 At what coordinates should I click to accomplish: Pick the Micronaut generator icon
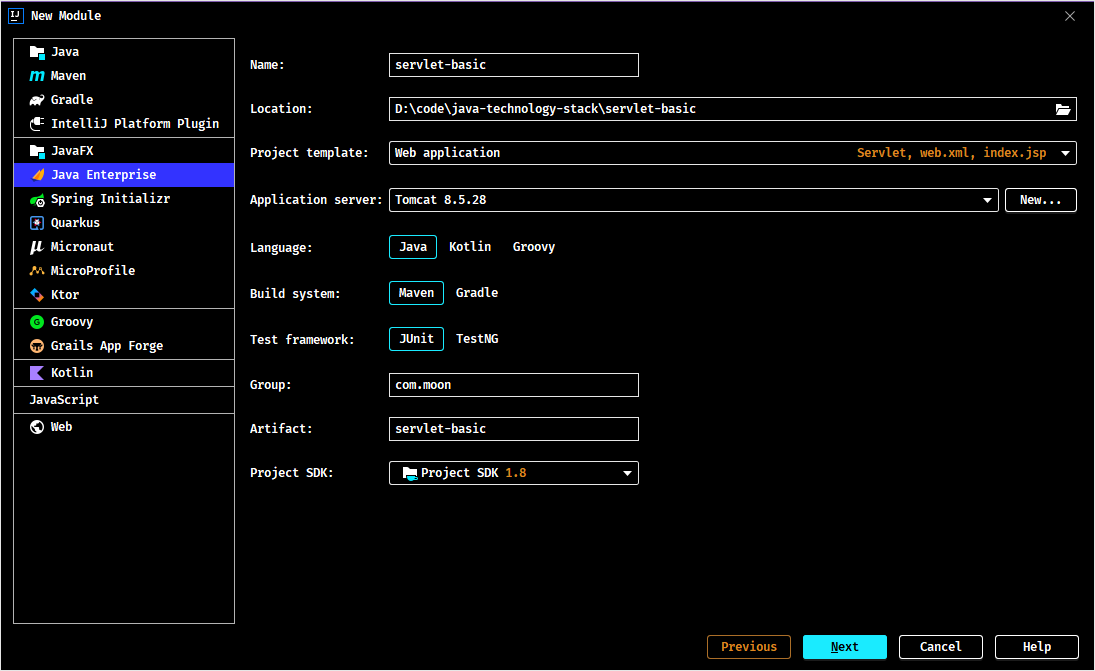click(37, 247)
